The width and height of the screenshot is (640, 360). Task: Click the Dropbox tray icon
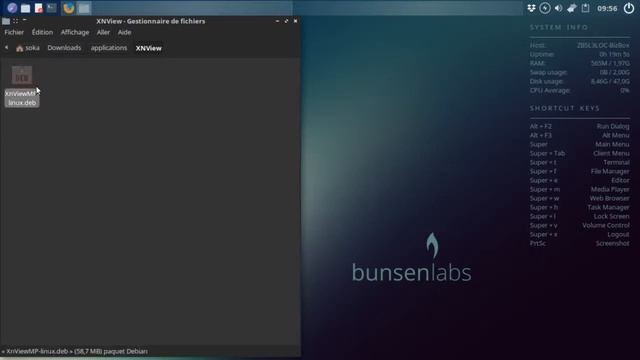[531, 8]
